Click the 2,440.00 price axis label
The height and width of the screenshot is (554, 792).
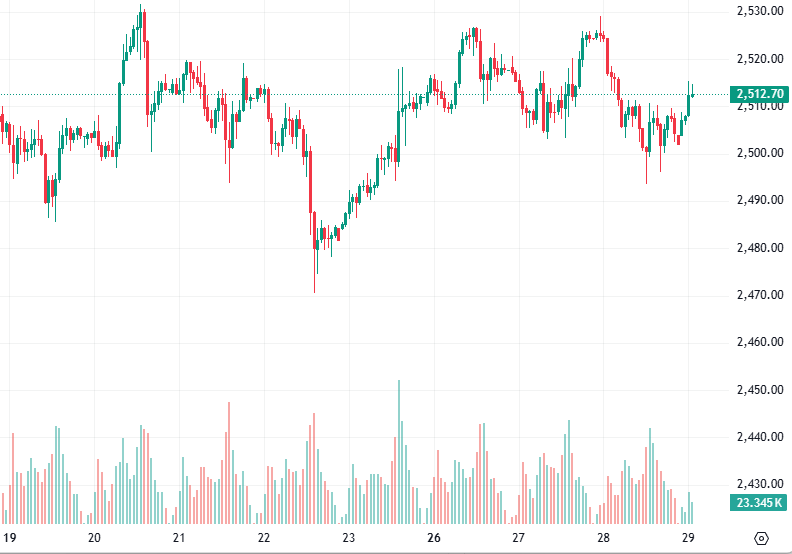click(x=757, y=437)
